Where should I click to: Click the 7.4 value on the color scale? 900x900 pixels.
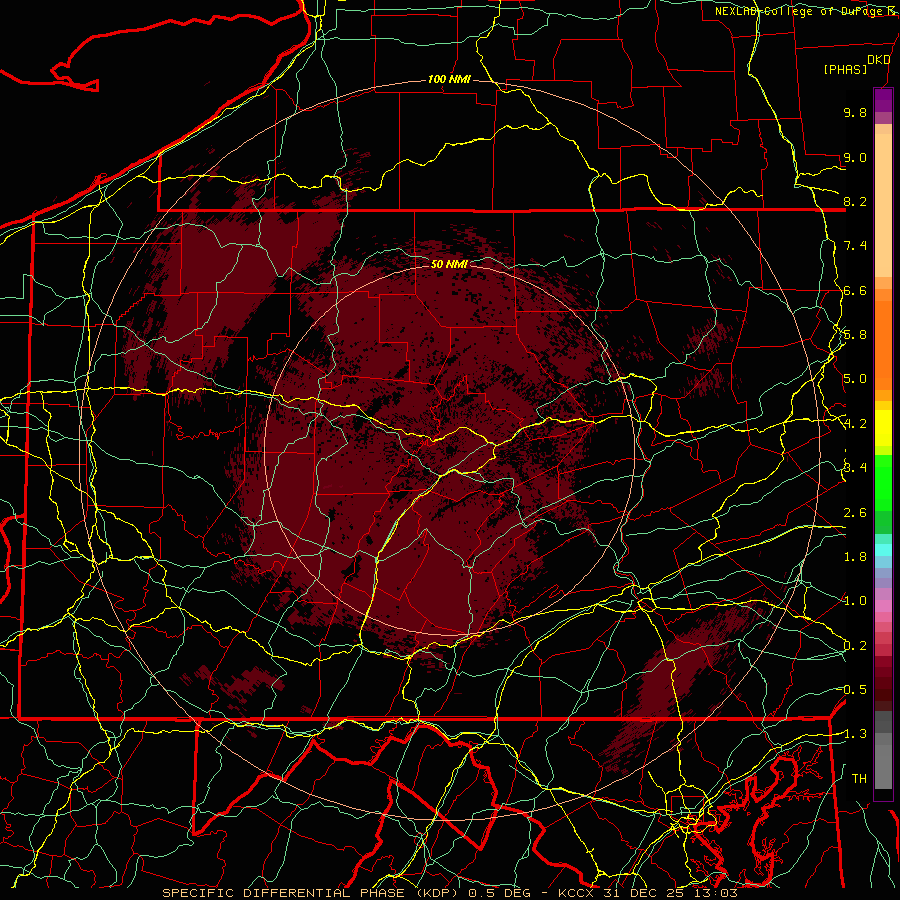855,246
